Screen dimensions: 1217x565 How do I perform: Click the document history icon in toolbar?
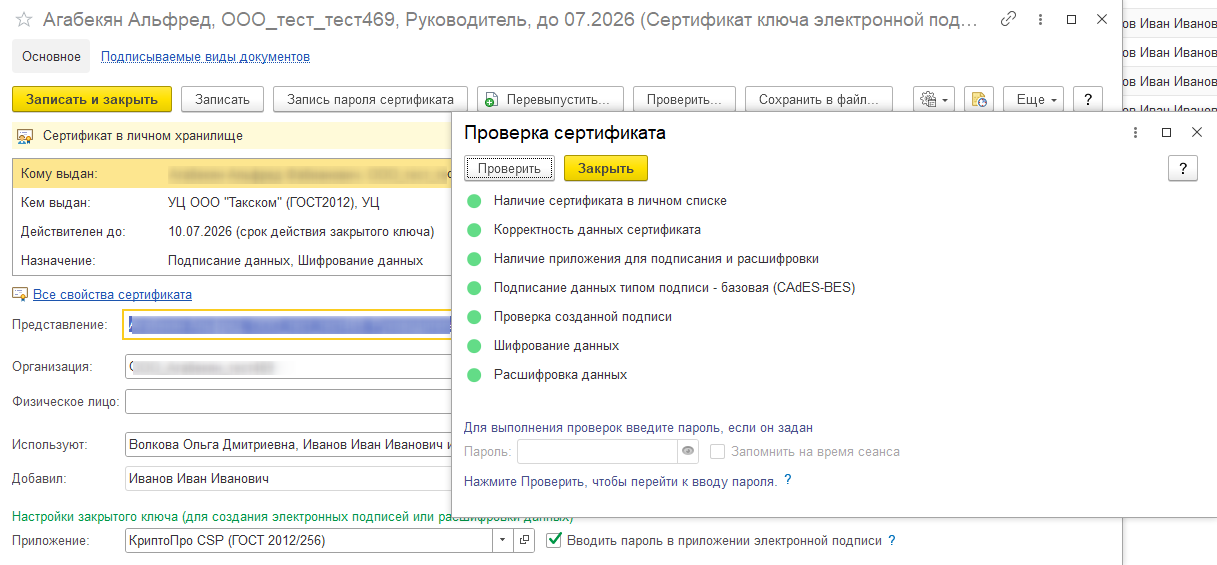(979, 99)
